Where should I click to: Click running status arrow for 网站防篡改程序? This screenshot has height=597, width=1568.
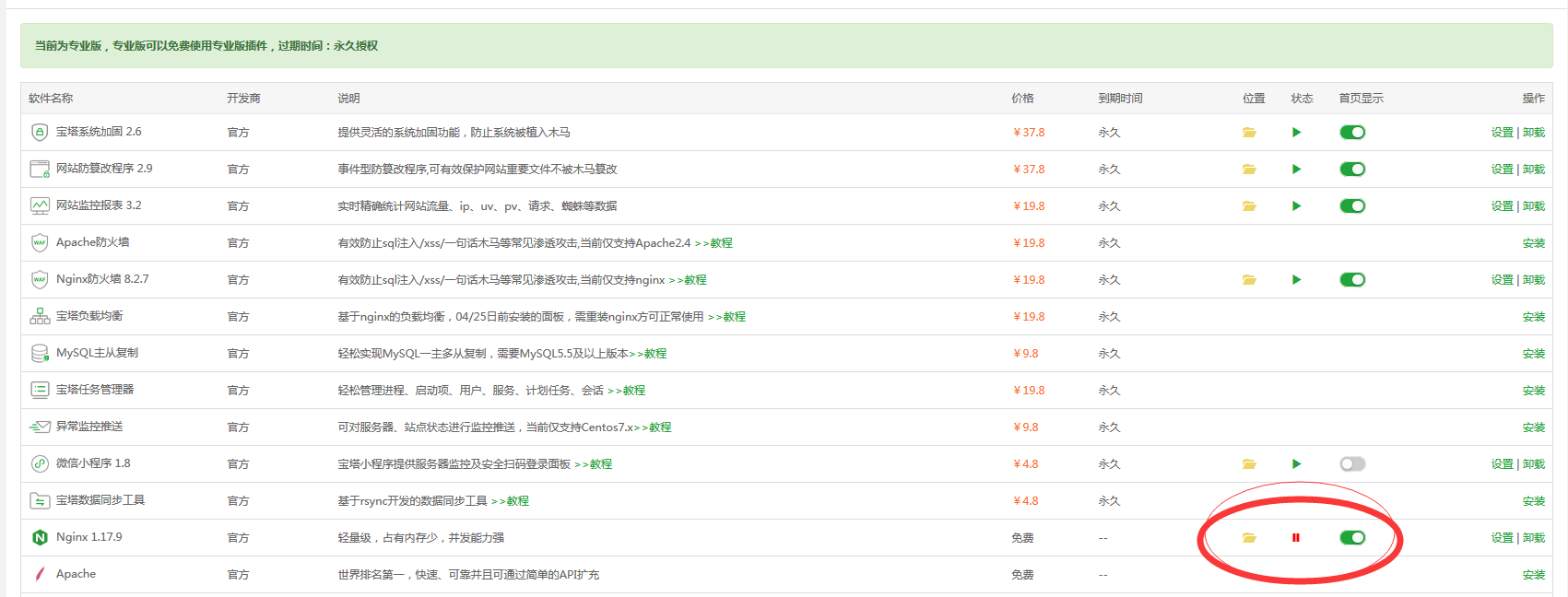click(1296, 170)
